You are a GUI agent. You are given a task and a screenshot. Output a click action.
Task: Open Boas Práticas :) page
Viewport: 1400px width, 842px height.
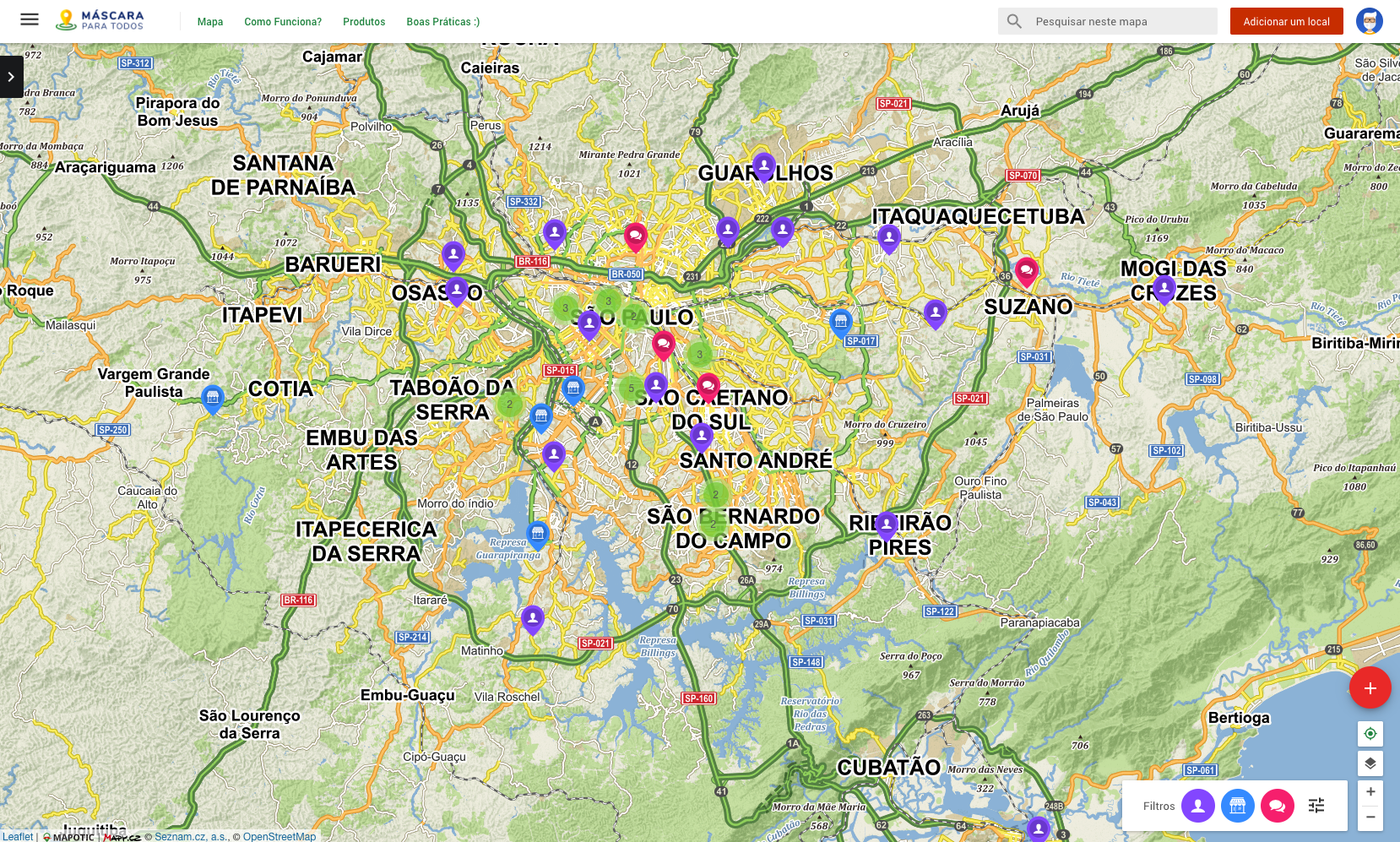[443, 22]
